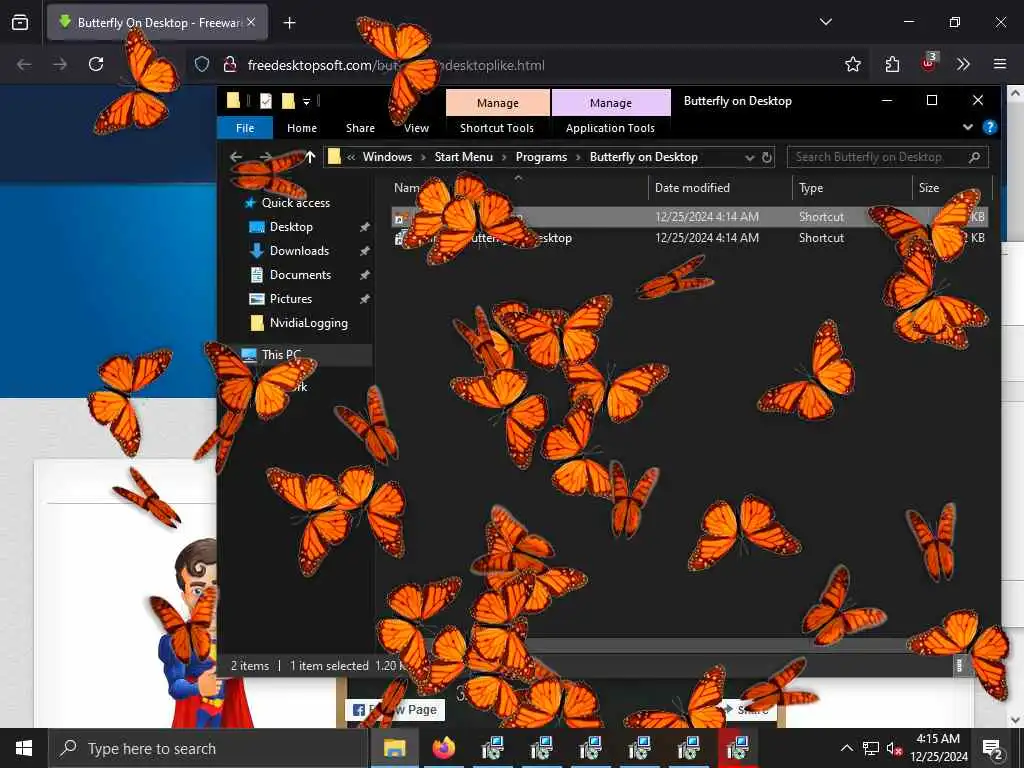Click Butterfly on Desktop breadcrumb segment
This screenshot has height=768, width=1024.
tap(644, 157)
